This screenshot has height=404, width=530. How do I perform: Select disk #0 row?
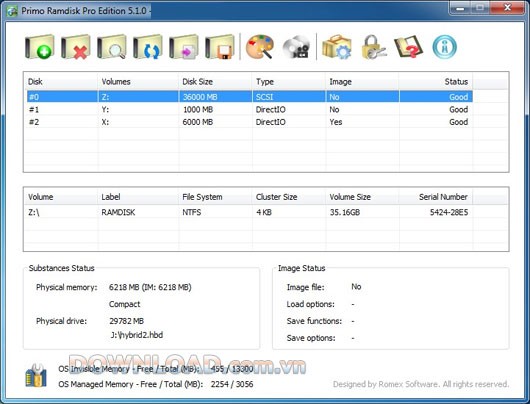[x=249, y=97]
